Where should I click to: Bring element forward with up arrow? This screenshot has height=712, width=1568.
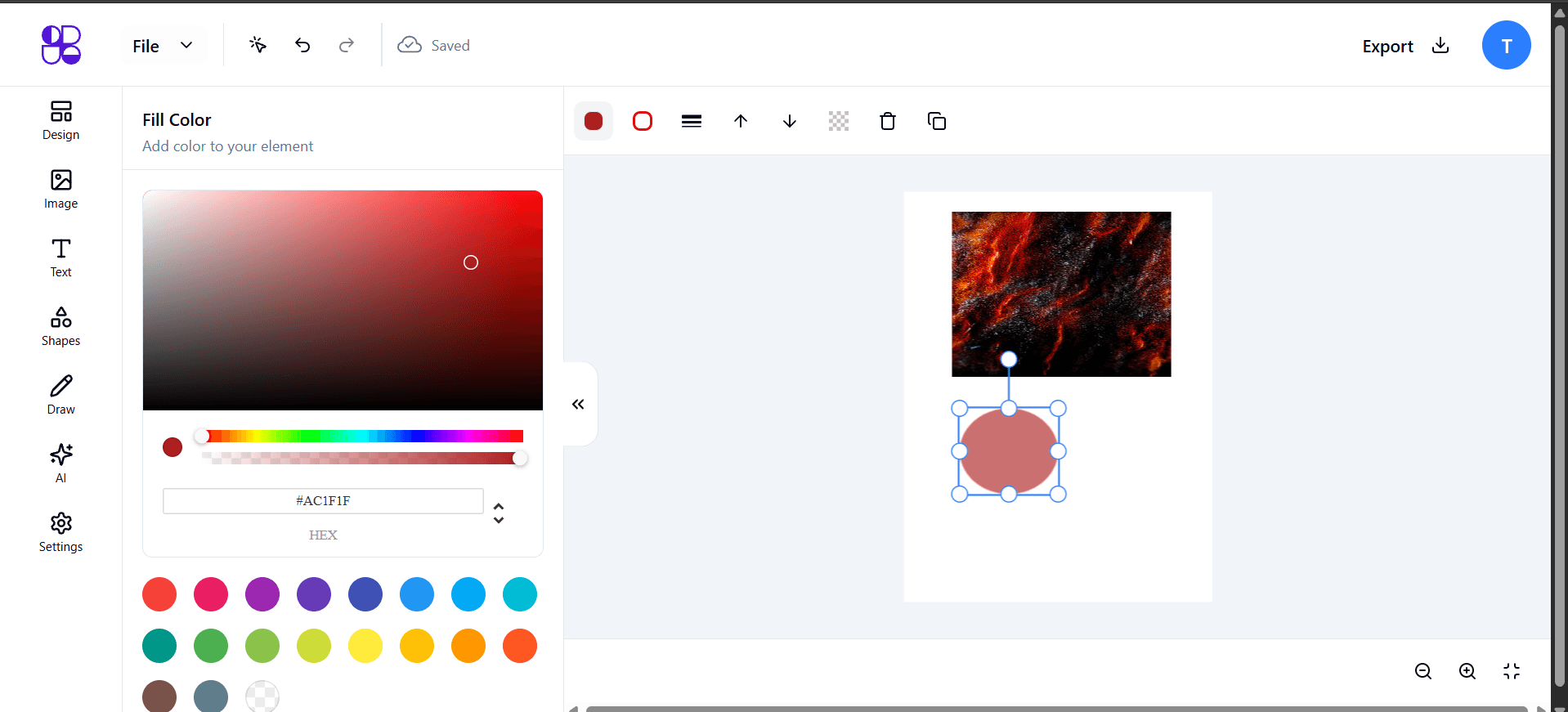point(741,121)
